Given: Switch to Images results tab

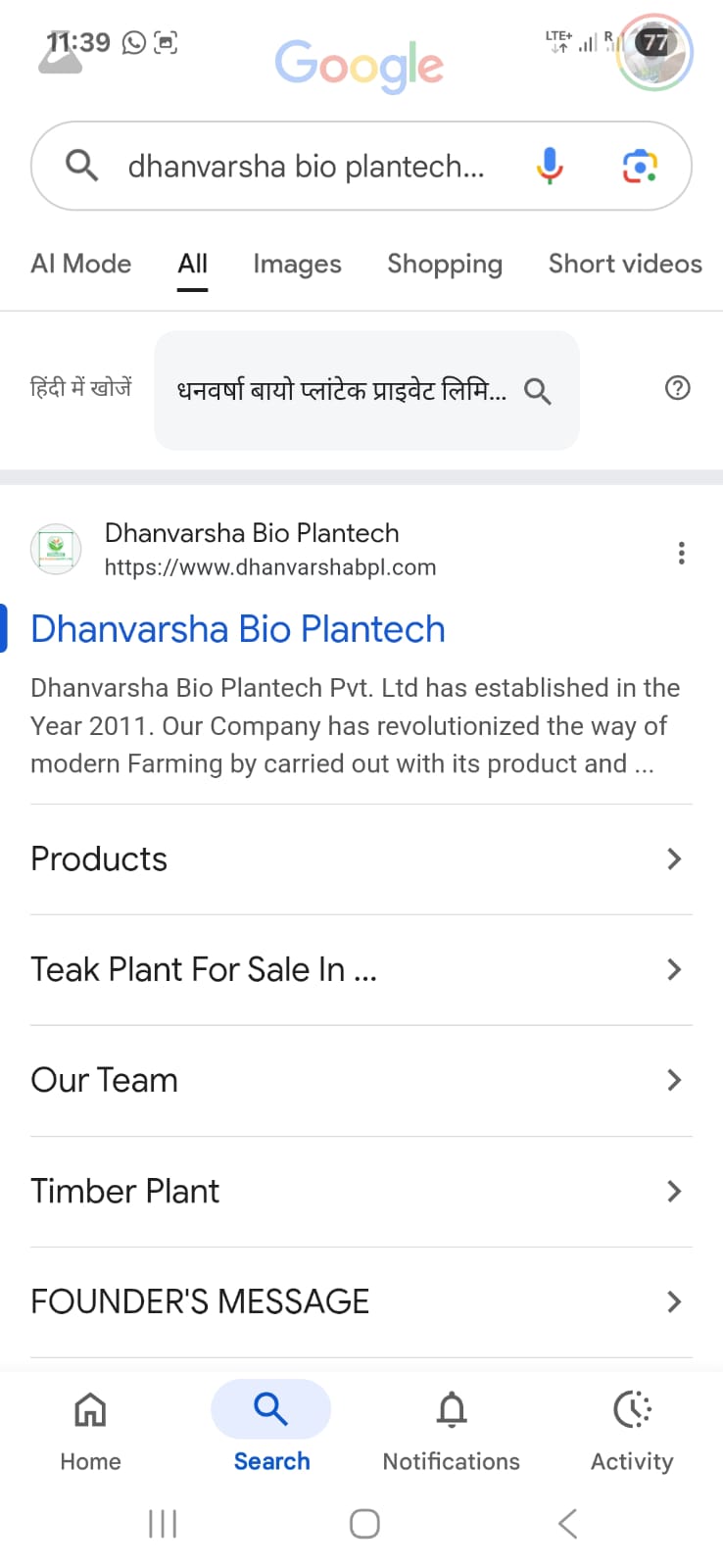Looking at the screenshot, I should click(x=297, y=264).
